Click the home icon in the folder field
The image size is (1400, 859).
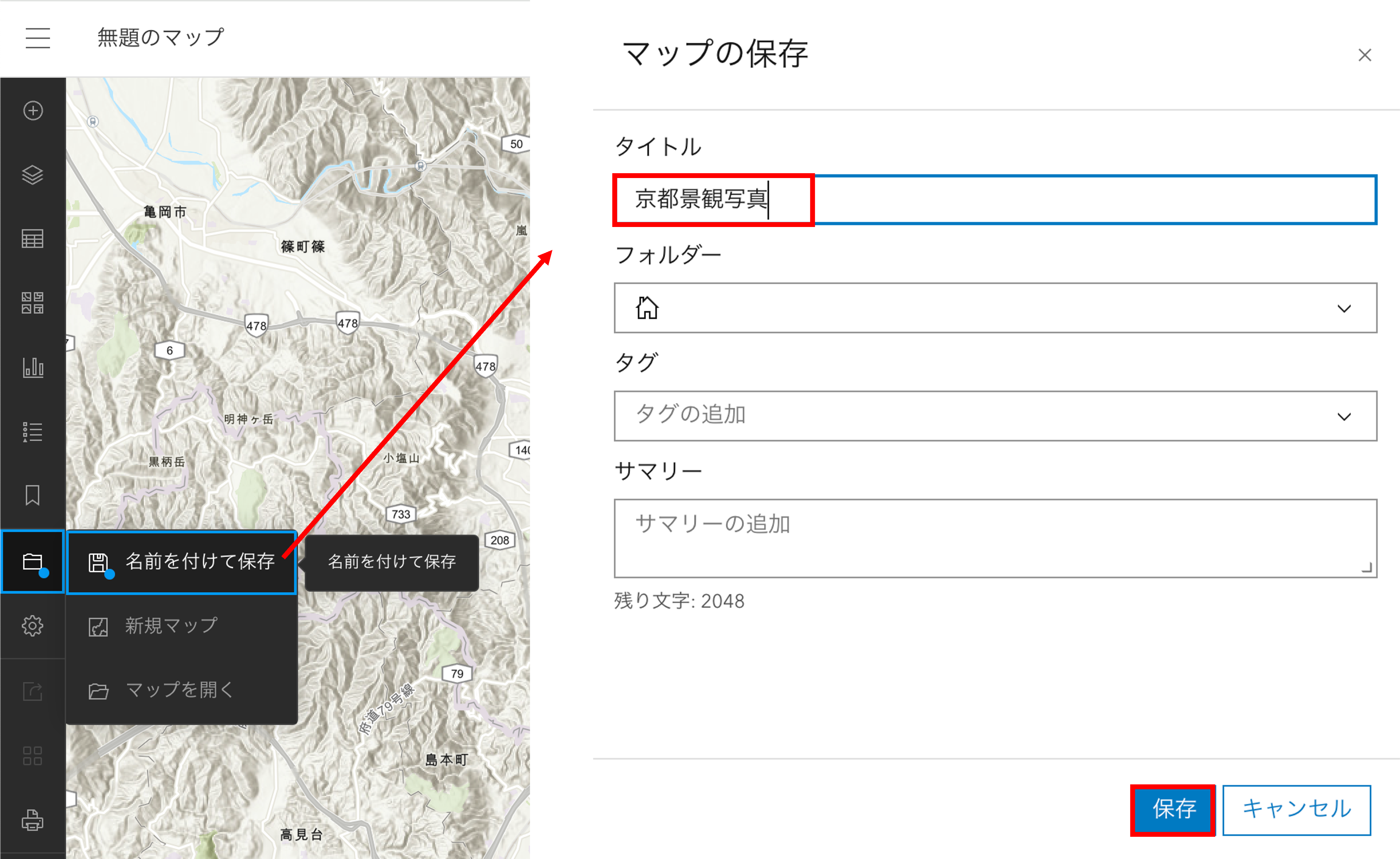coord(647,308)
